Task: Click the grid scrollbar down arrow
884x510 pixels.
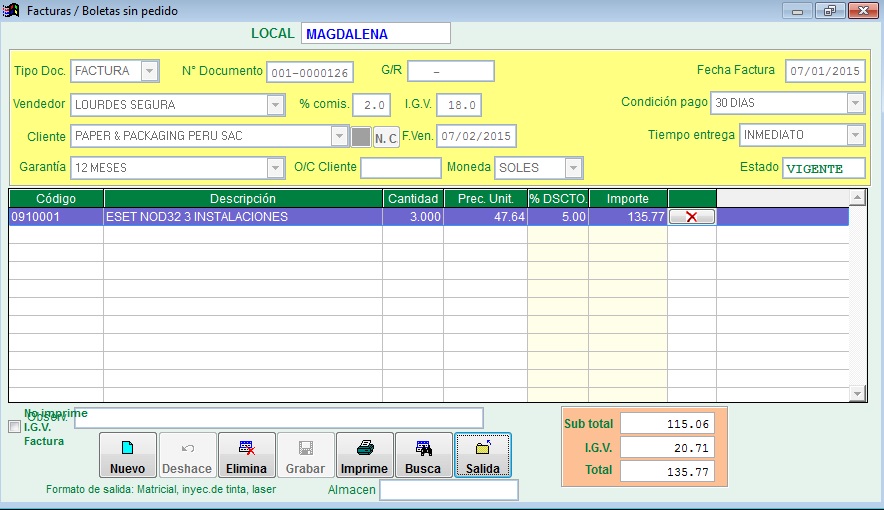Action: [x=857, y=395]
